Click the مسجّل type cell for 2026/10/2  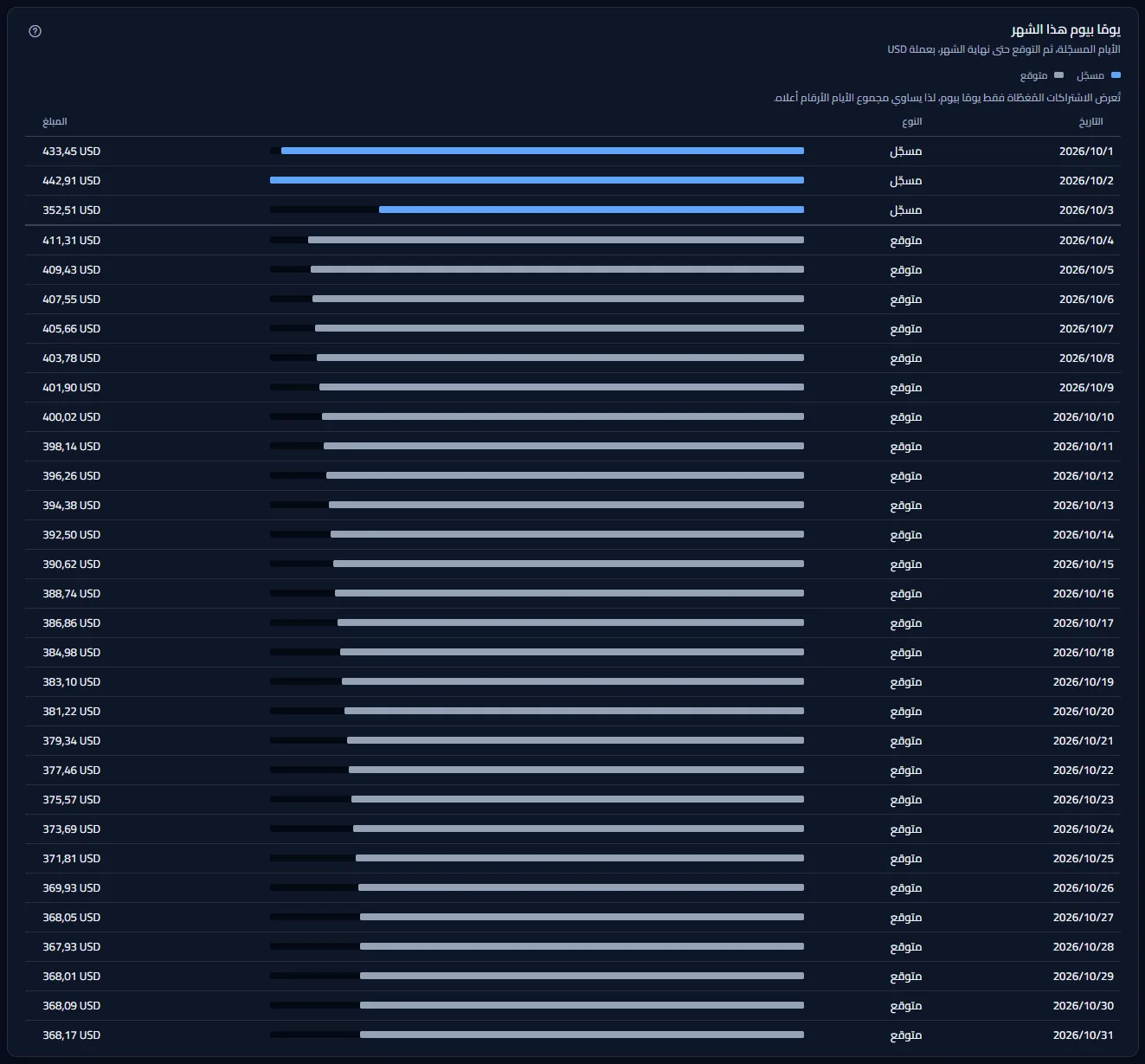[x=906, y=180]
